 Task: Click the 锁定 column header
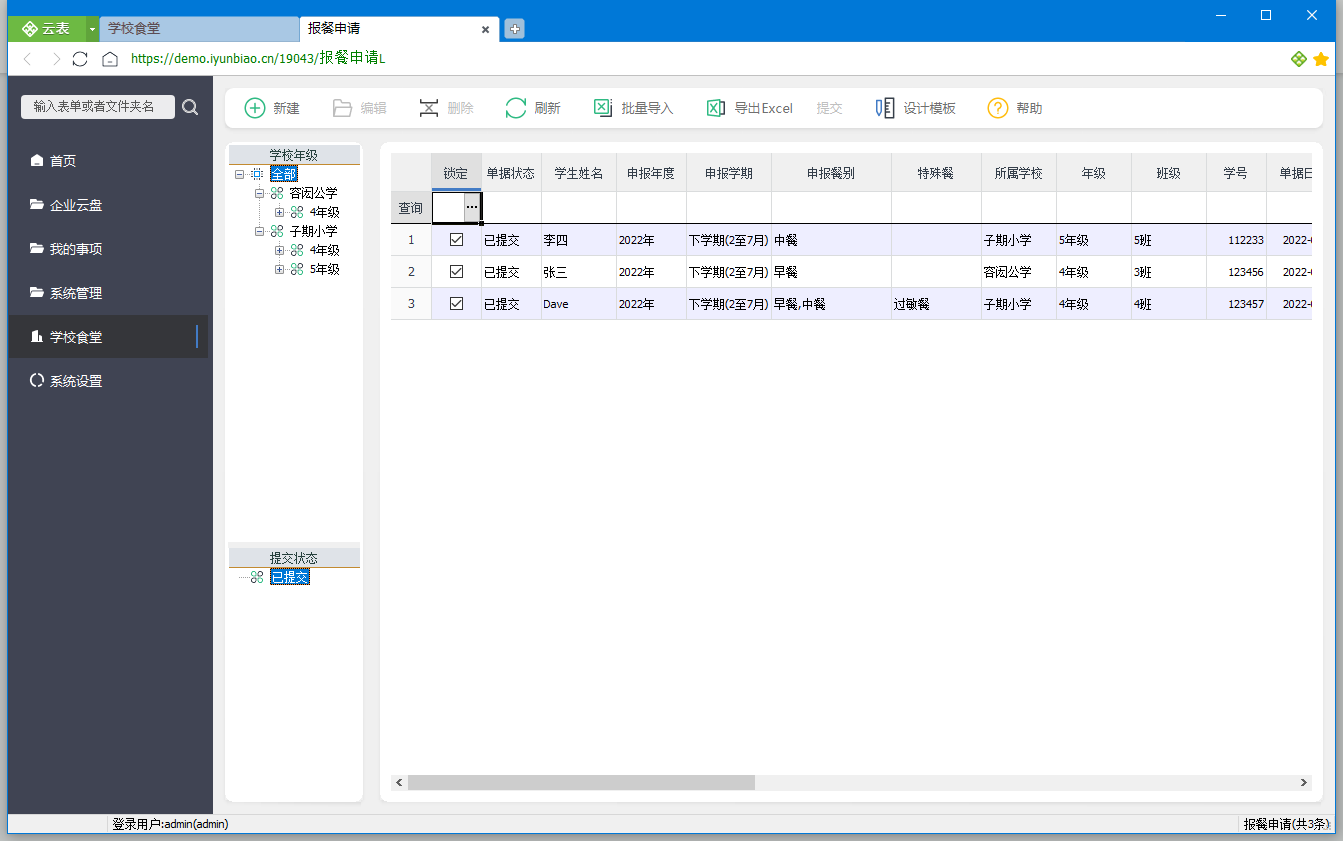(x=456, y=173)
